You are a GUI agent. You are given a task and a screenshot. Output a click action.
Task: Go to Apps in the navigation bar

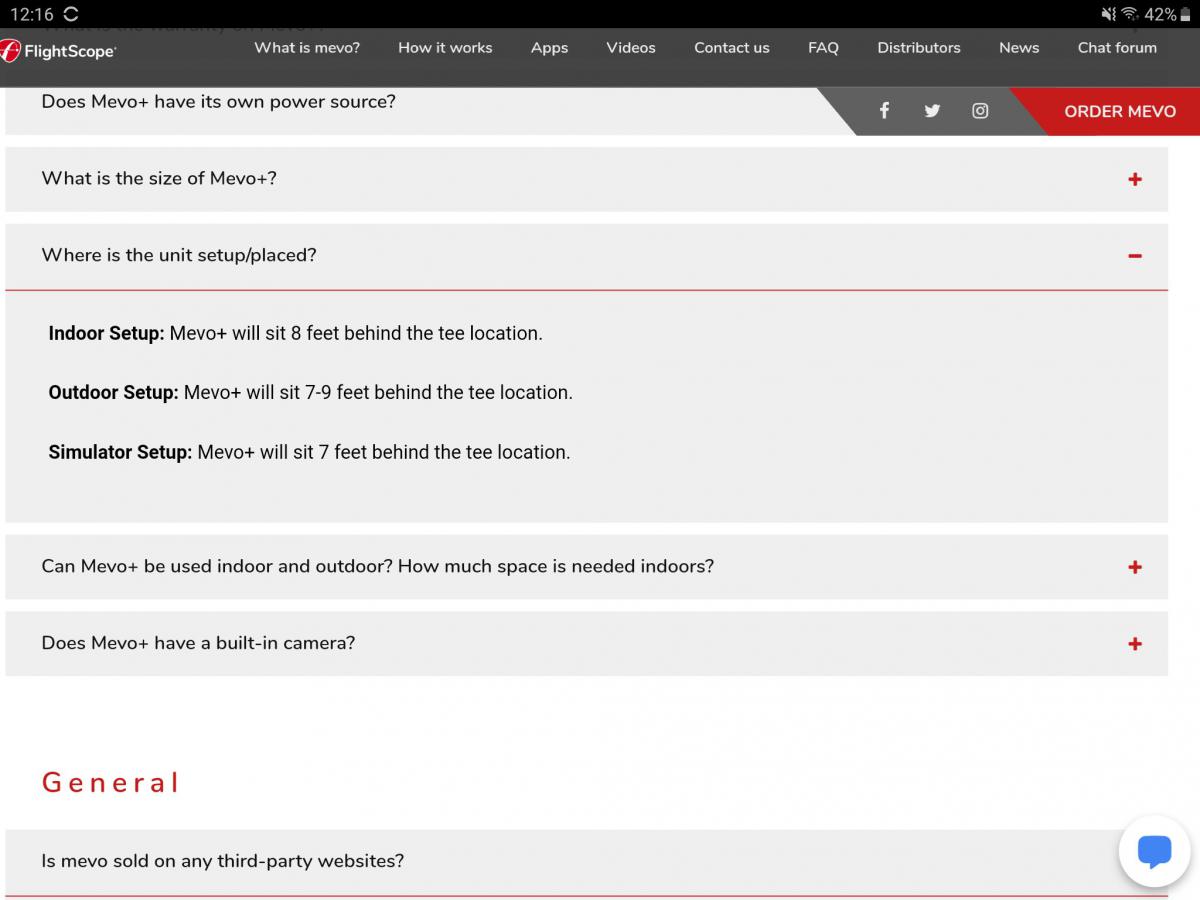[549, 48]
